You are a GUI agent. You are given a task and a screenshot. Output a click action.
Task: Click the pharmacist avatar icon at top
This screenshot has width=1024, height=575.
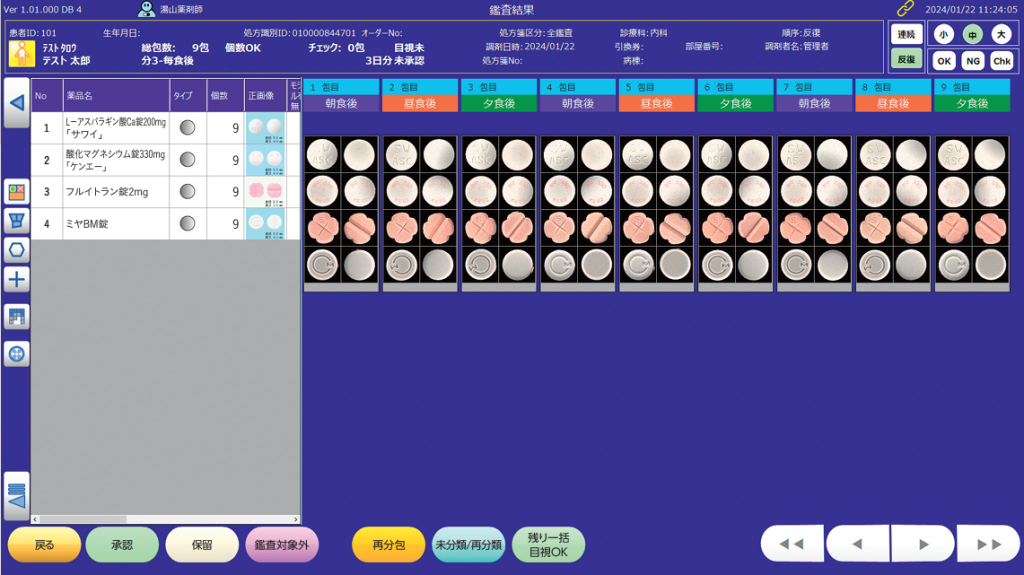tap(147, 9)
